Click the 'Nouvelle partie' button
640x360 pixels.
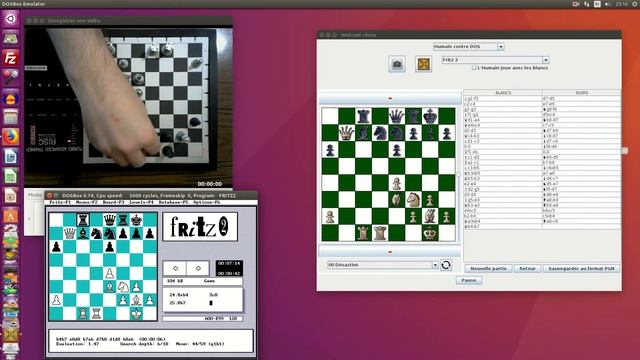pos(488,269)
